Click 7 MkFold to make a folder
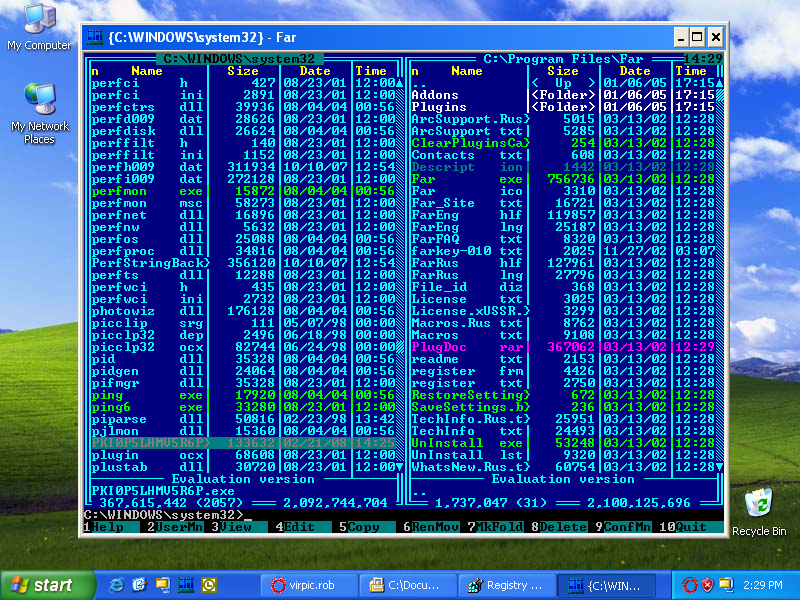 pyautogui.click(x=495, y=527)
